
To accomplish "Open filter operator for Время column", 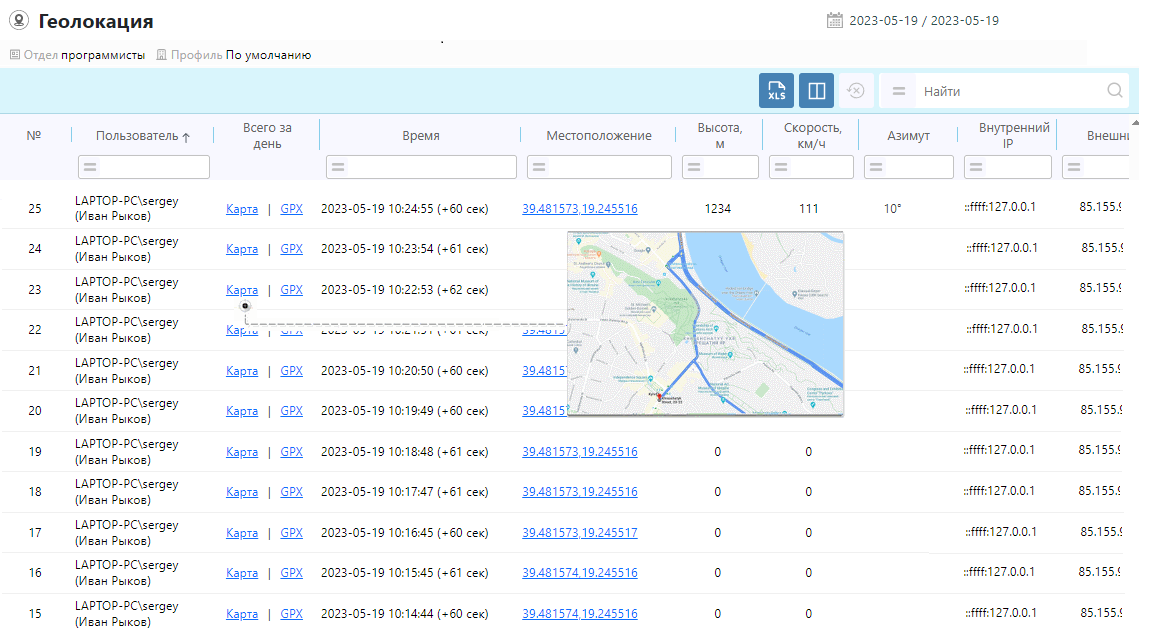I will pyautogui.click(x=337, y=167).
